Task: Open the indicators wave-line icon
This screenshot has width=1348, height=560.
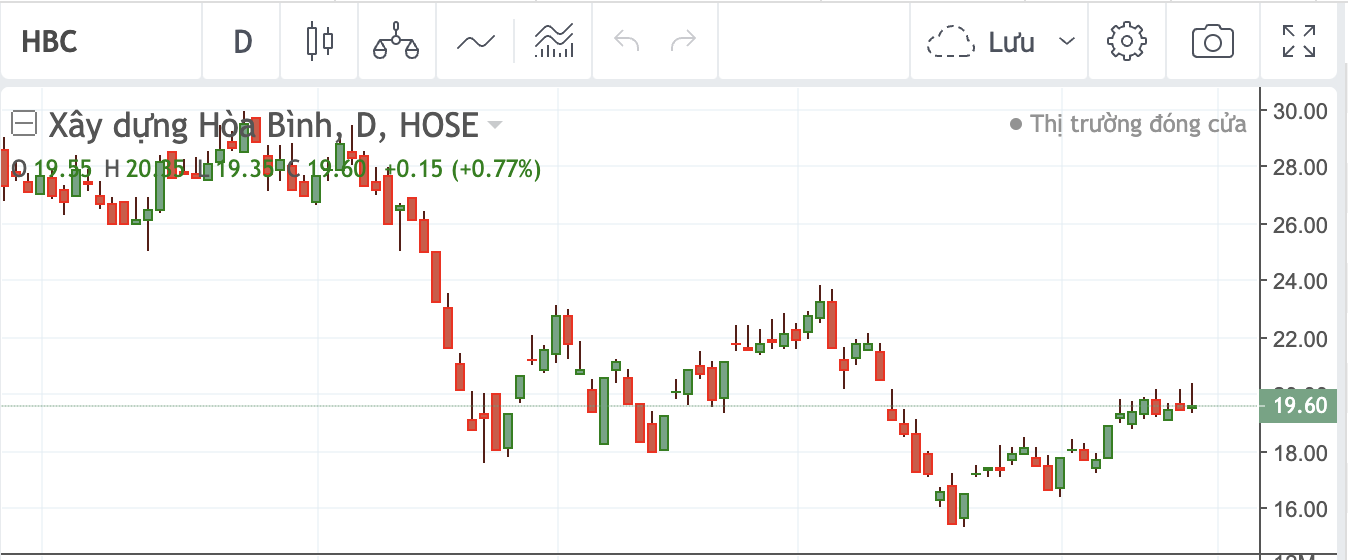Action: pyautogui.click(x=476, y=42)
